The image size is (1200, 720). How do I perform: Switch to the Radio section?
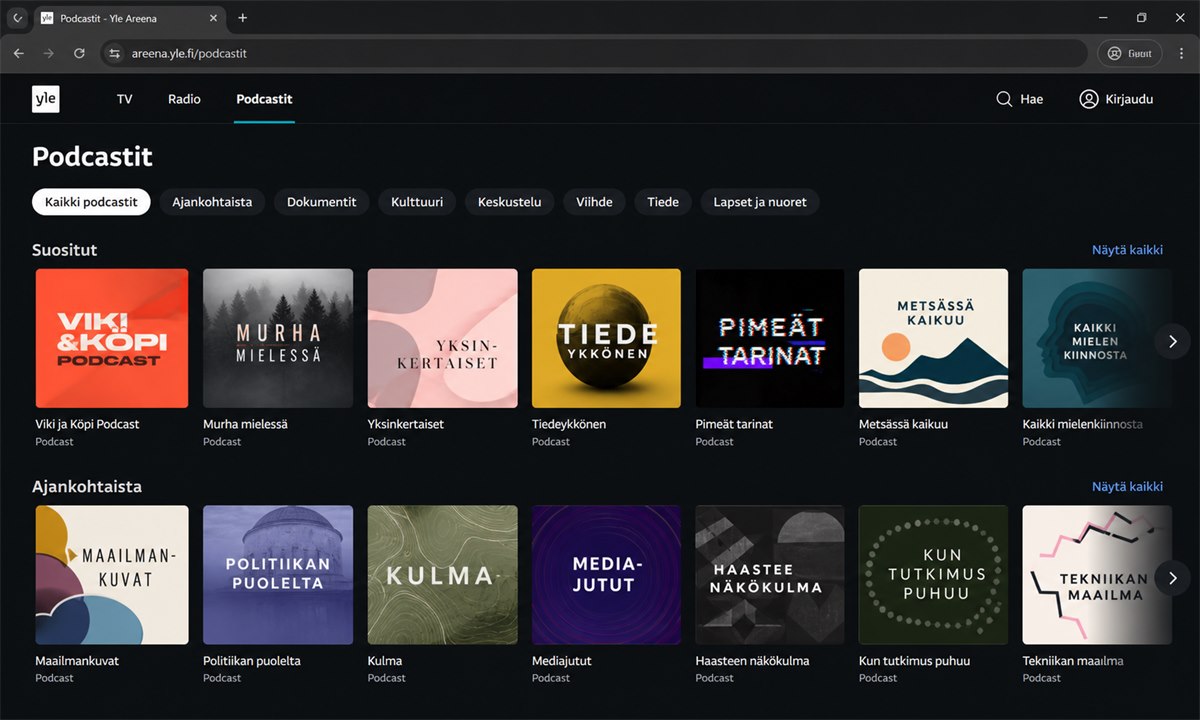coord(184,99)
